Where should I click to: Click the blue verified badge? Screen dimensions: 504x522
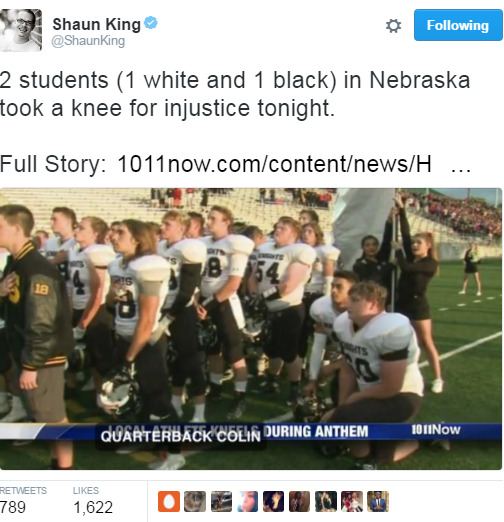click(151, 23)
